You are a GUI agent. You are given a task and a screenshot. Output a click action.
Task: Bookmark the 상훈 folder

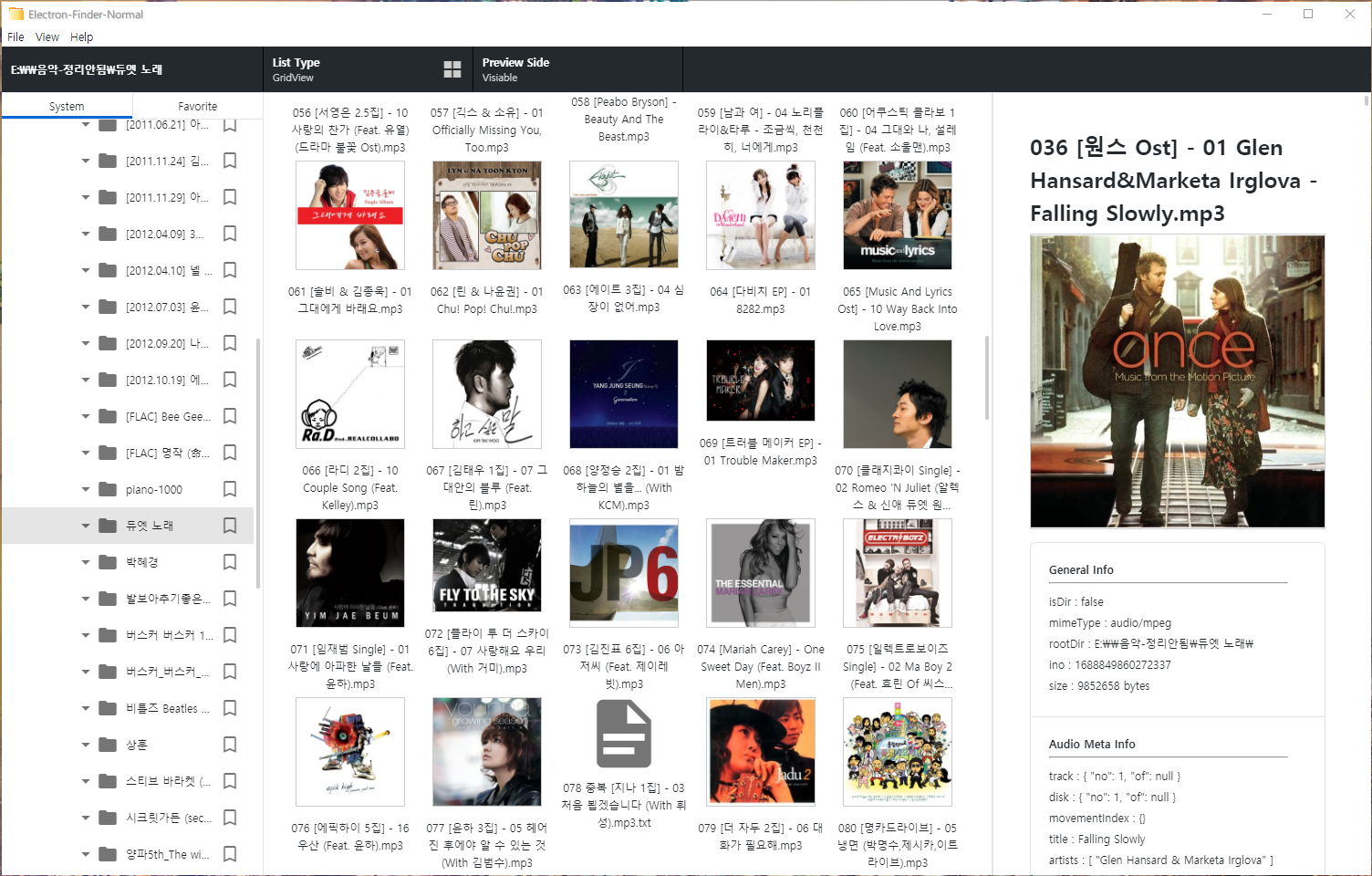coord(230,745)
